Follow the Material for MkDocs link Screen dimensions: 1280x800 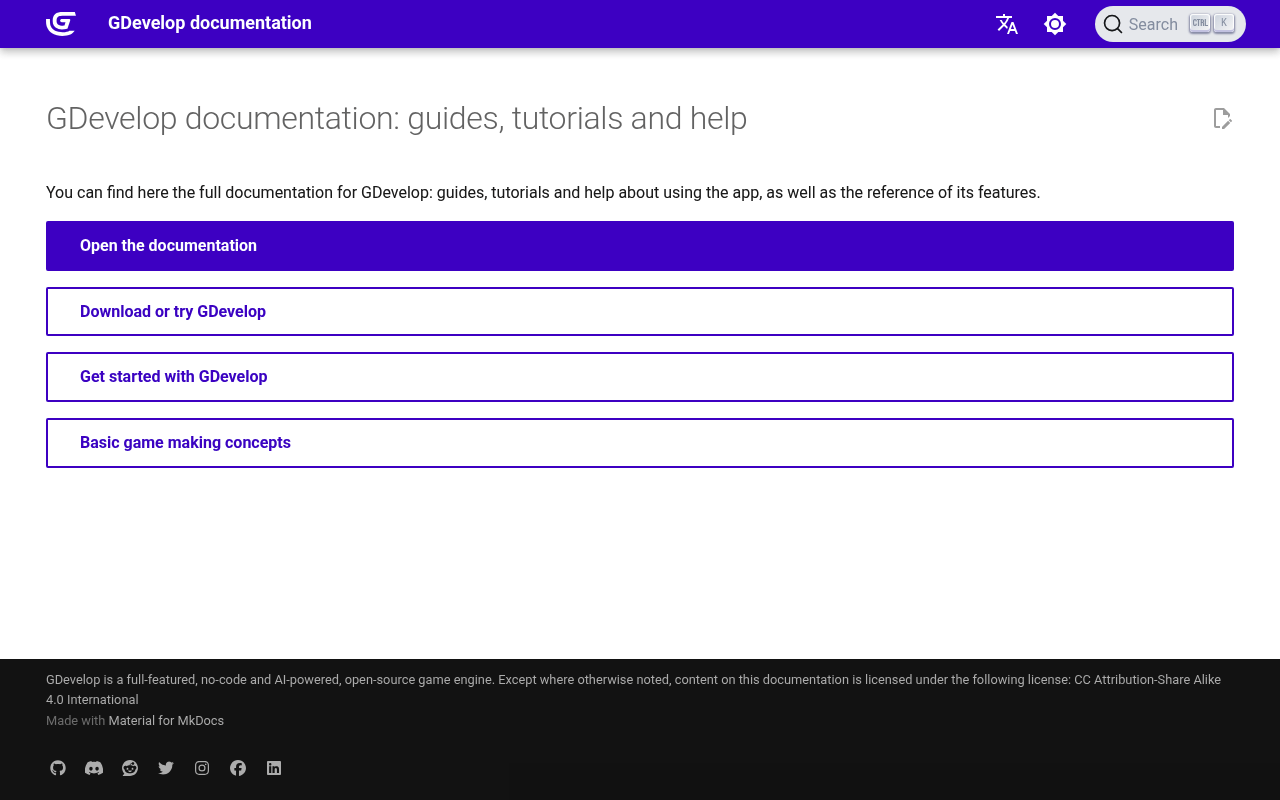pyautogui.click(x=166, y=721)
